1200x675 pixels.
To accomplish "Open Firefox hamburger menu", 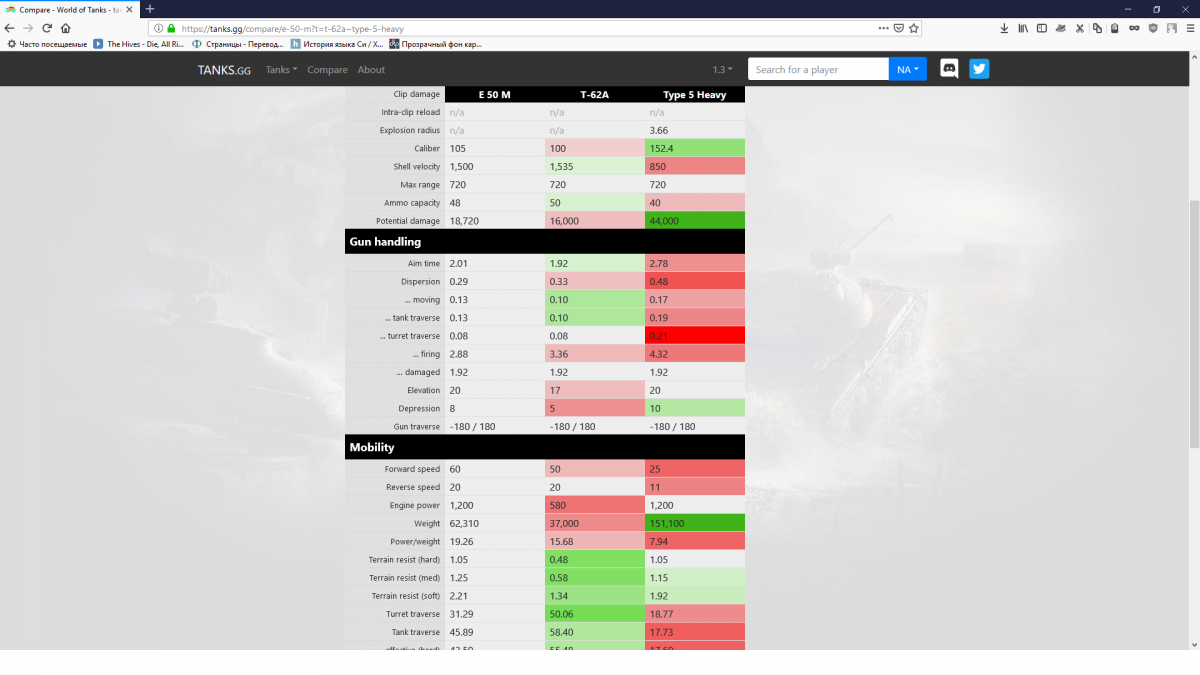I will 1189,28.
